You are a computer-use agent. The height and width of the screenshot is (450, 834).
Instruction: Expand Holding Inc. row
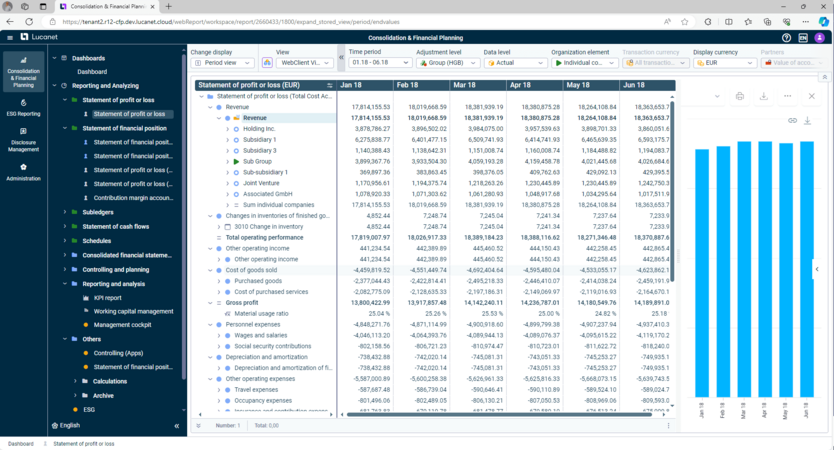pos(228,129)
